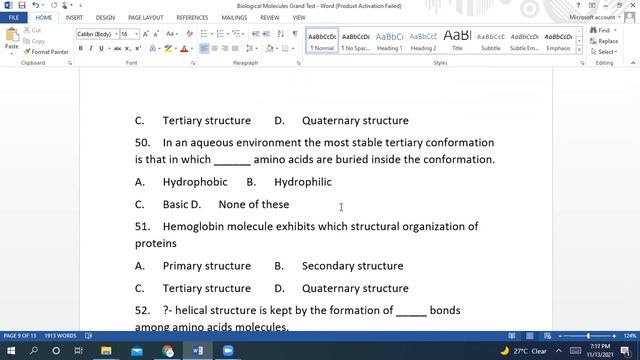Open the Clipboard pane launcher

coord(70,63)
